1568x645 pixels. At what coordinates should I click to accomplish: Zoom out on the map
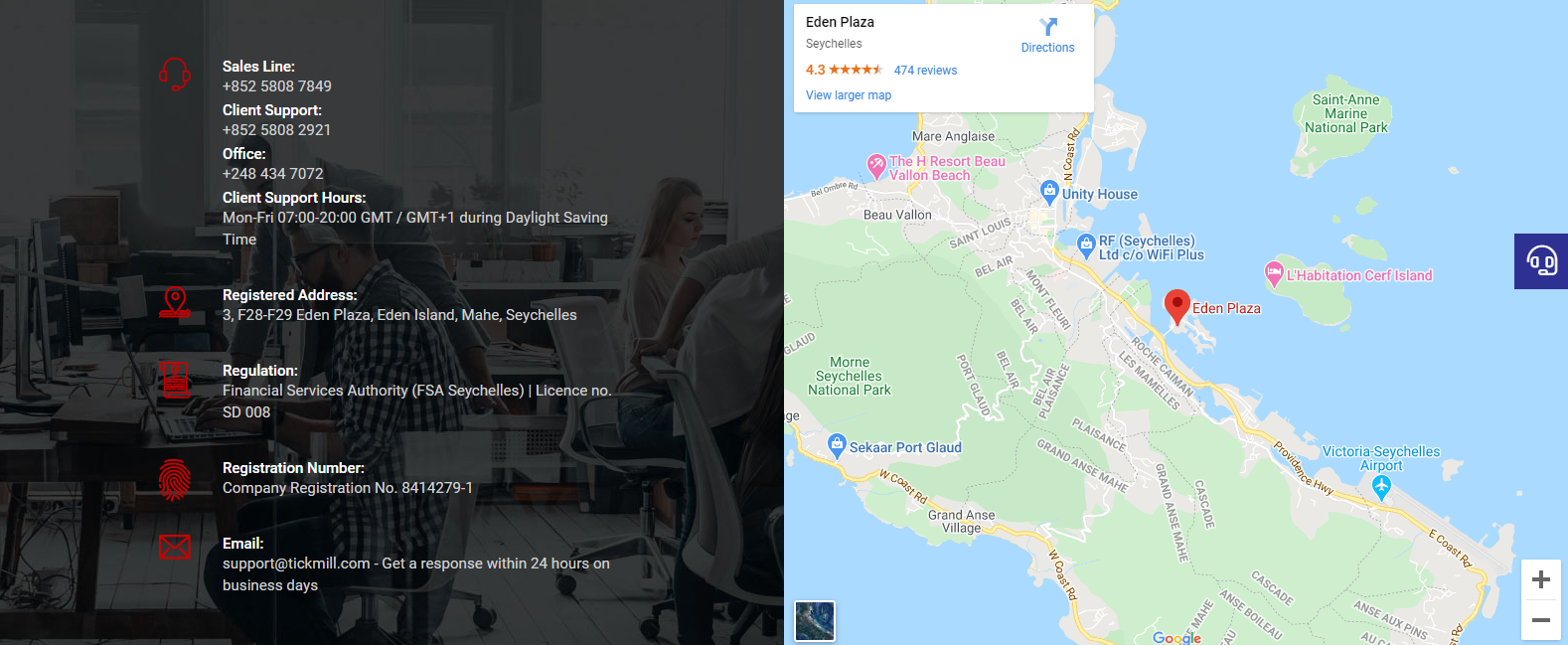[x=1541, y=620]
